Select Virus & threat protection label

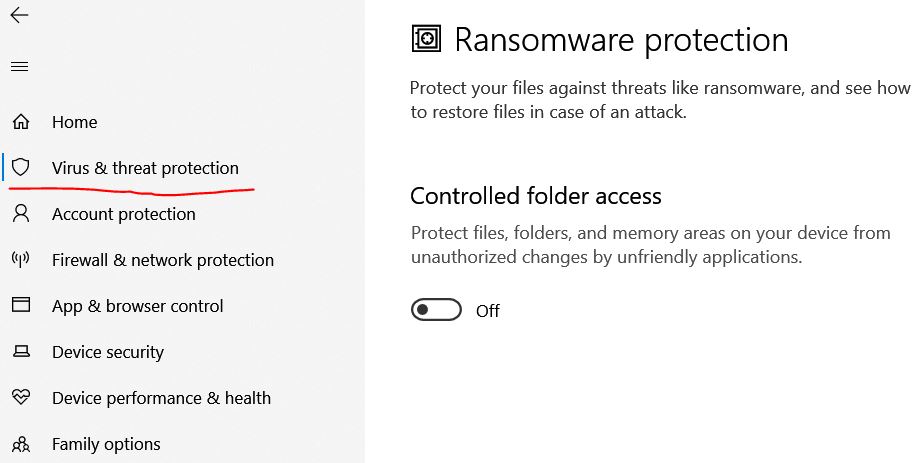(145, 168)
